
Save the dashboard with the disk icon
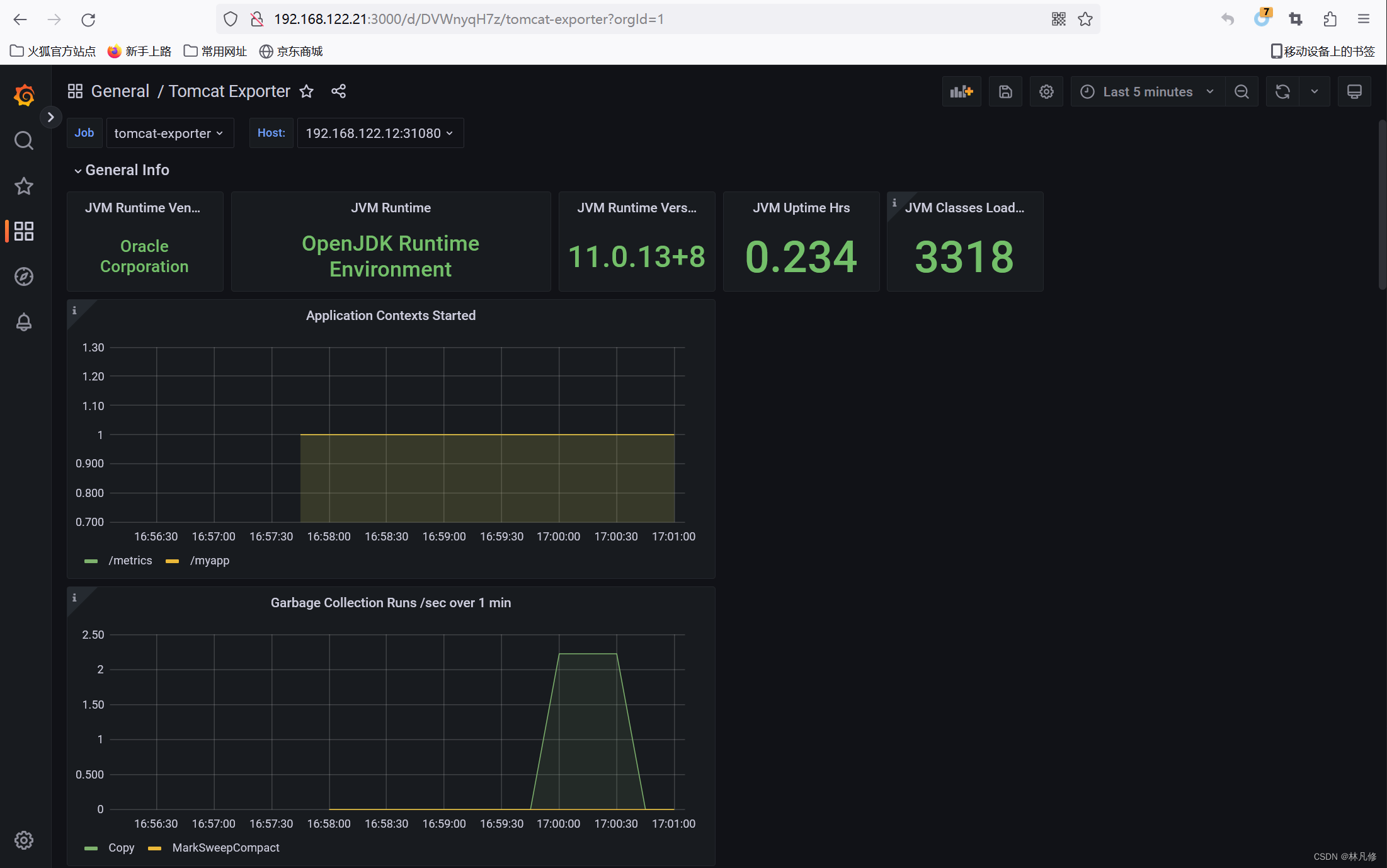[x=1005, y=92]
